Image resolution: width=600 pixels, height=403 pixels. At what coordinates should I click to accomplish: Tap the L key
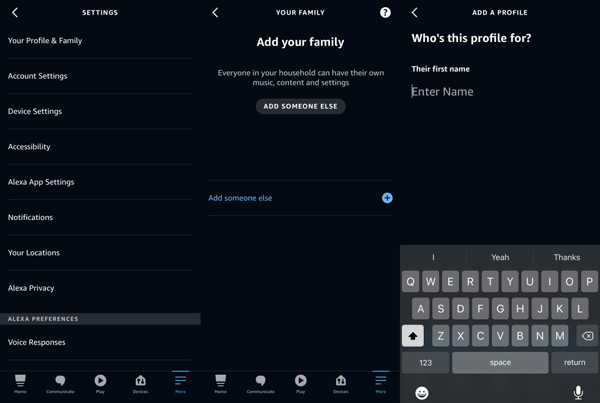pyautogui.click(x=579, y=308)
